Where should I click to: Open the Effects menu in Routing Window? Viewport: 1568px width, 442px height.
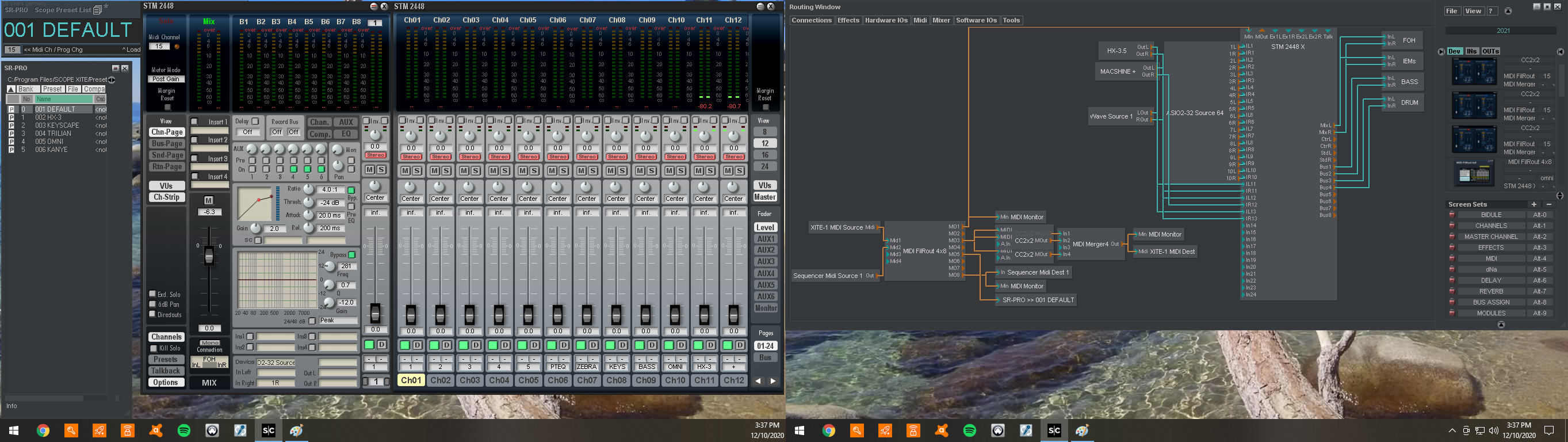coord(848,20)
